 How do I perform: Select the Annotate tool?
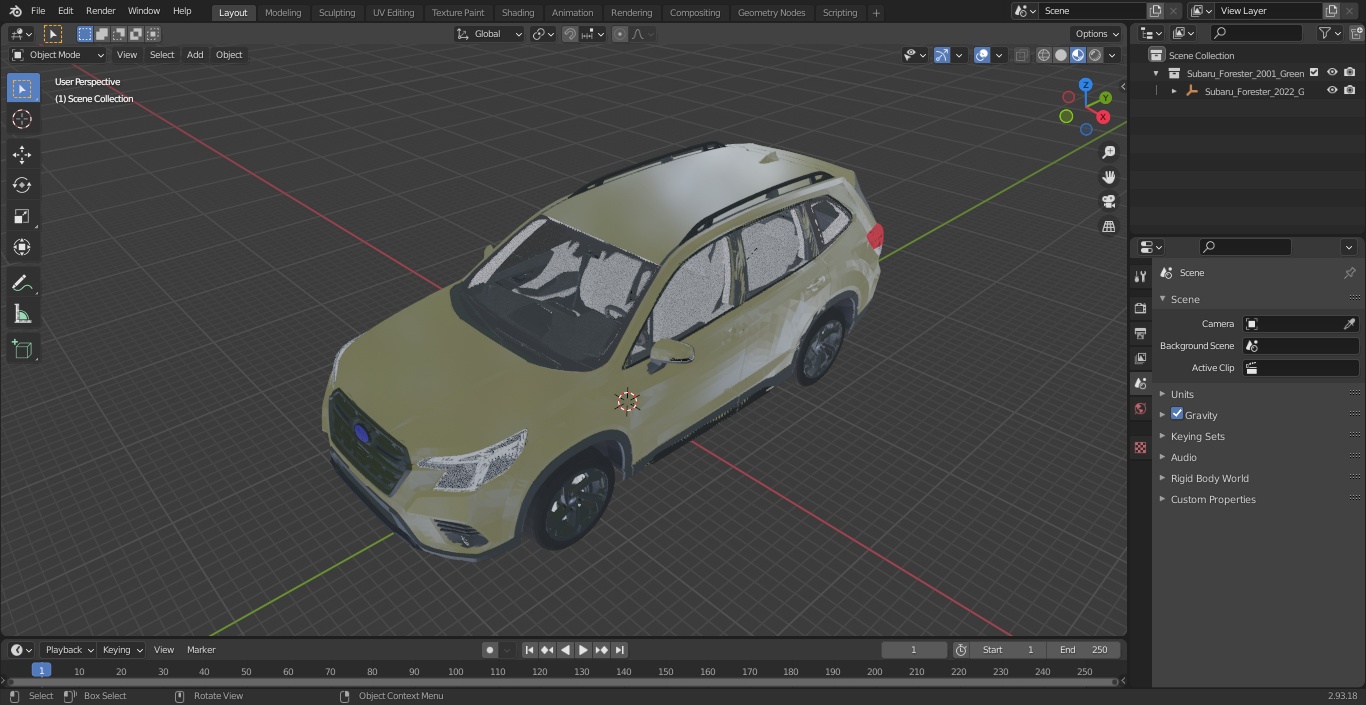click(x=22, y=284)
